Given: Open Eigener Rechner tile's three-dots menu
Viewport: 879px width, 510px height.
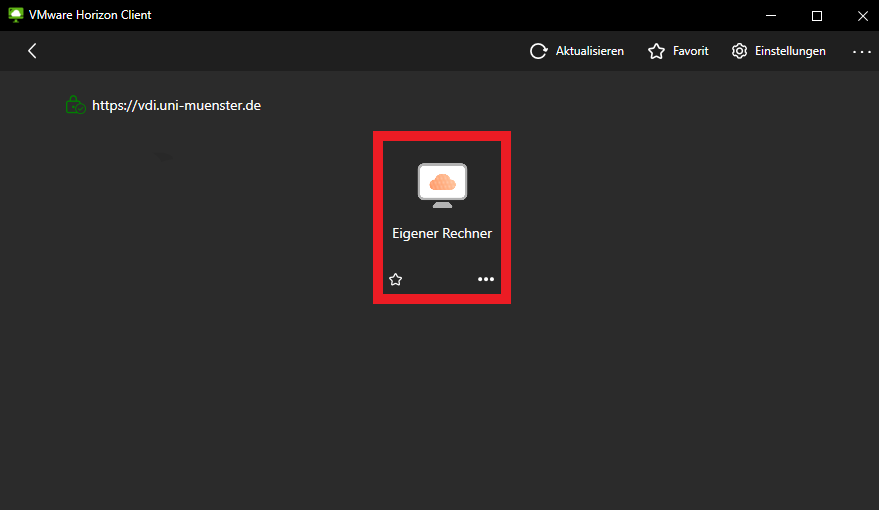Looking at the screenshot, I should pos(486,280).
